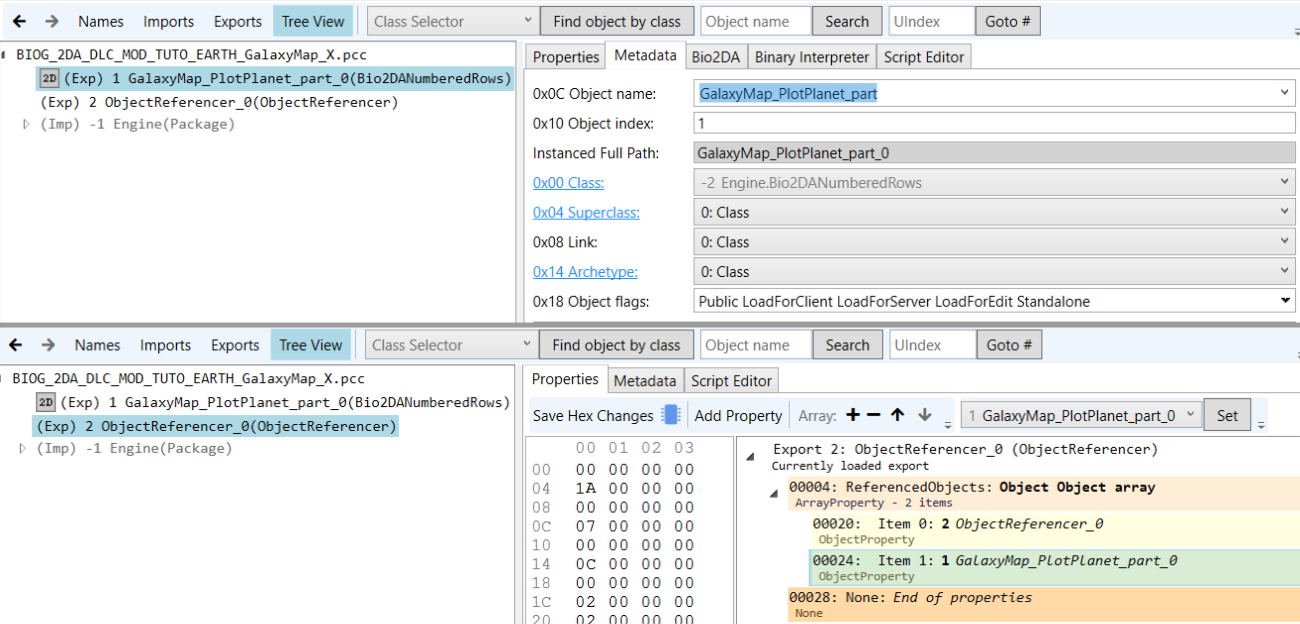Click the Add Property button
Viewport: 1300px width, 624px height.
738,415
